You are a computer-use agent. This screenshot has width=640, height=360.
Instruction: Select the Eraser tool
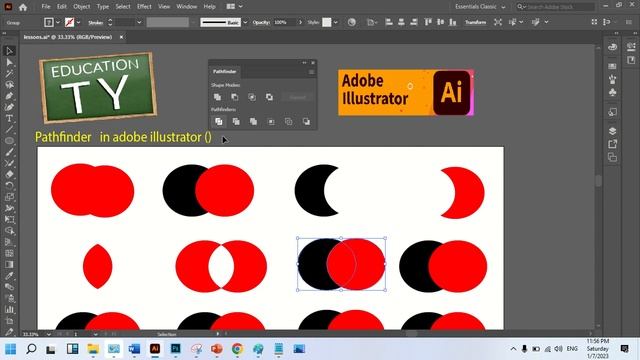(9, 175)
